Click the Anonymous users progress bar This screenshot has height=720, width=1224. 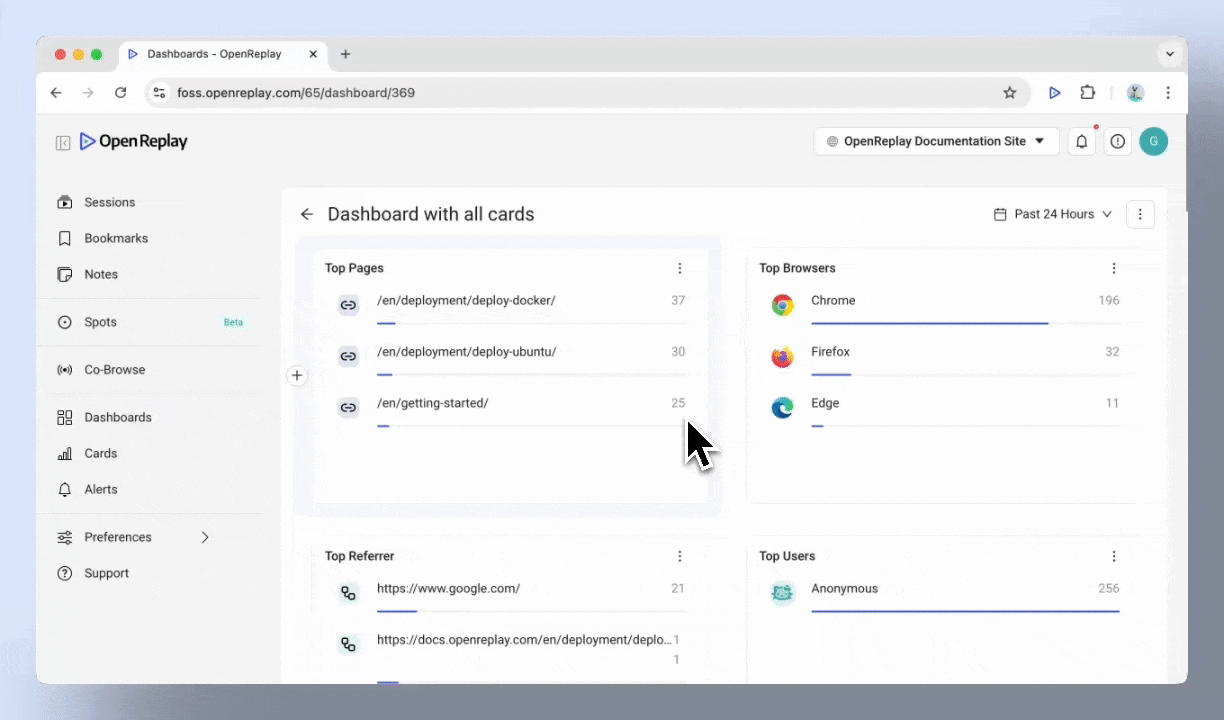tap(965, 611)
